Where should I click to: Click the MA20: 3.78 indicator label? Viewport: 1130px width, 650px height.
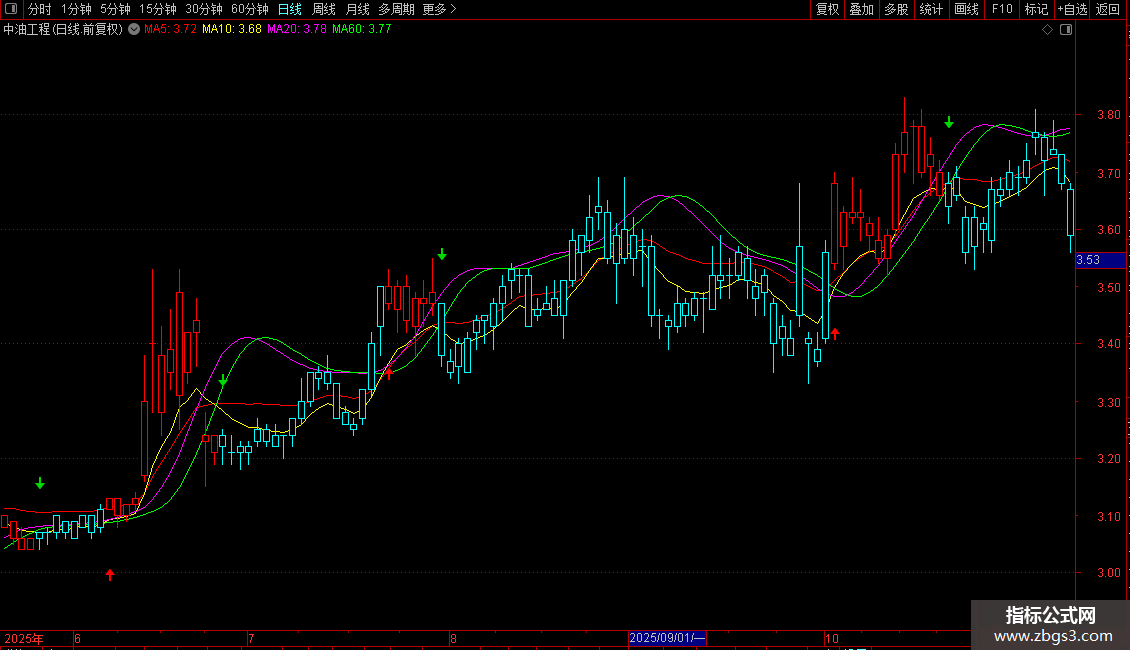tap(297, 30)
